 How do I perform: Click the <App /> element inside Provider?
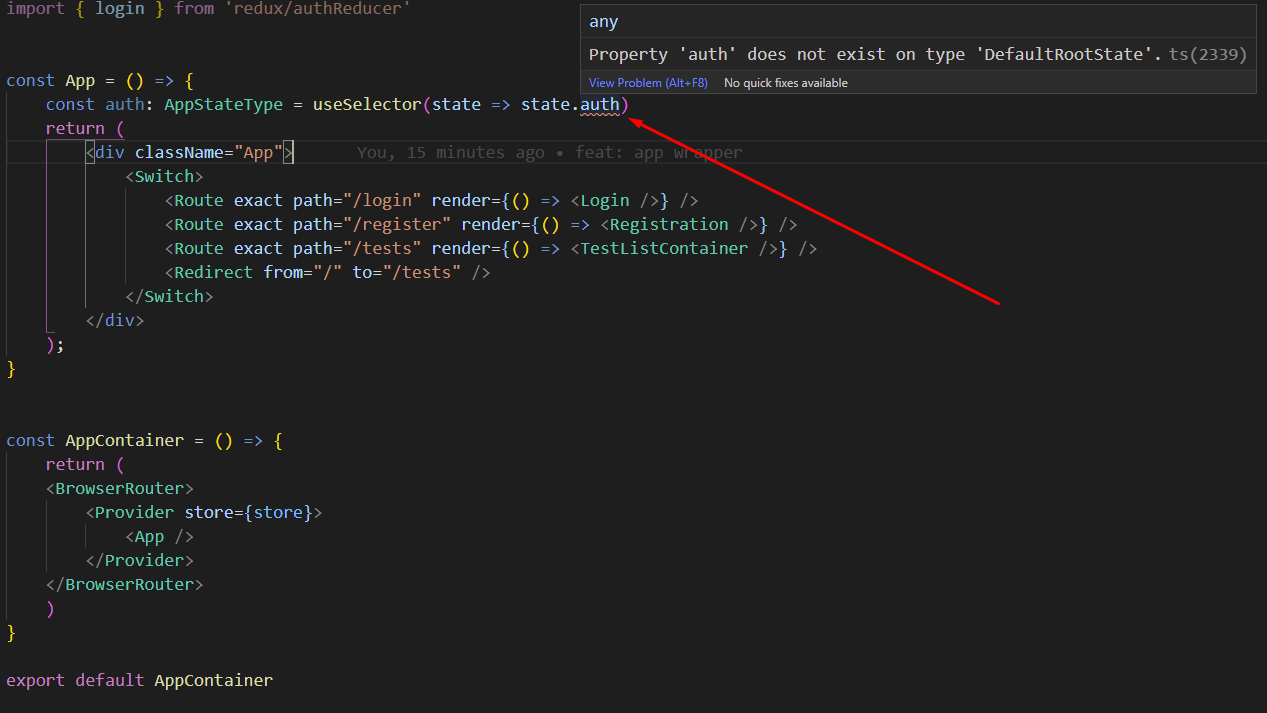[x=160, y=537]
